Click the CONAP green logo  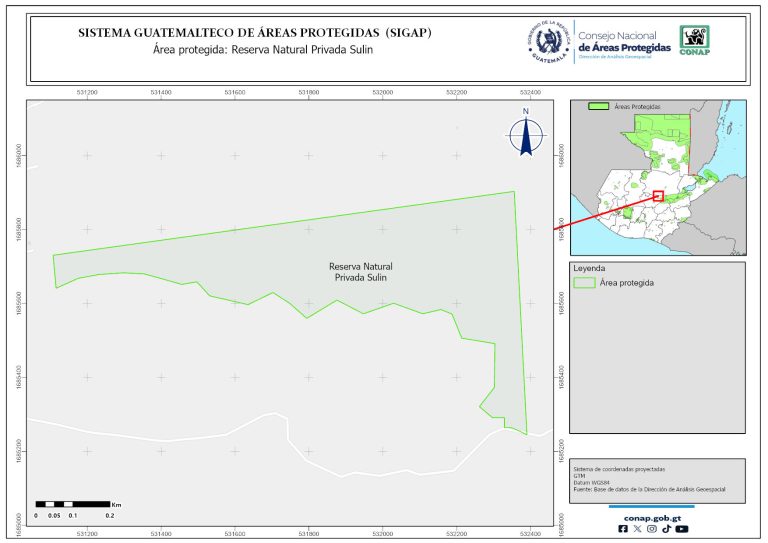click(696, 39)
